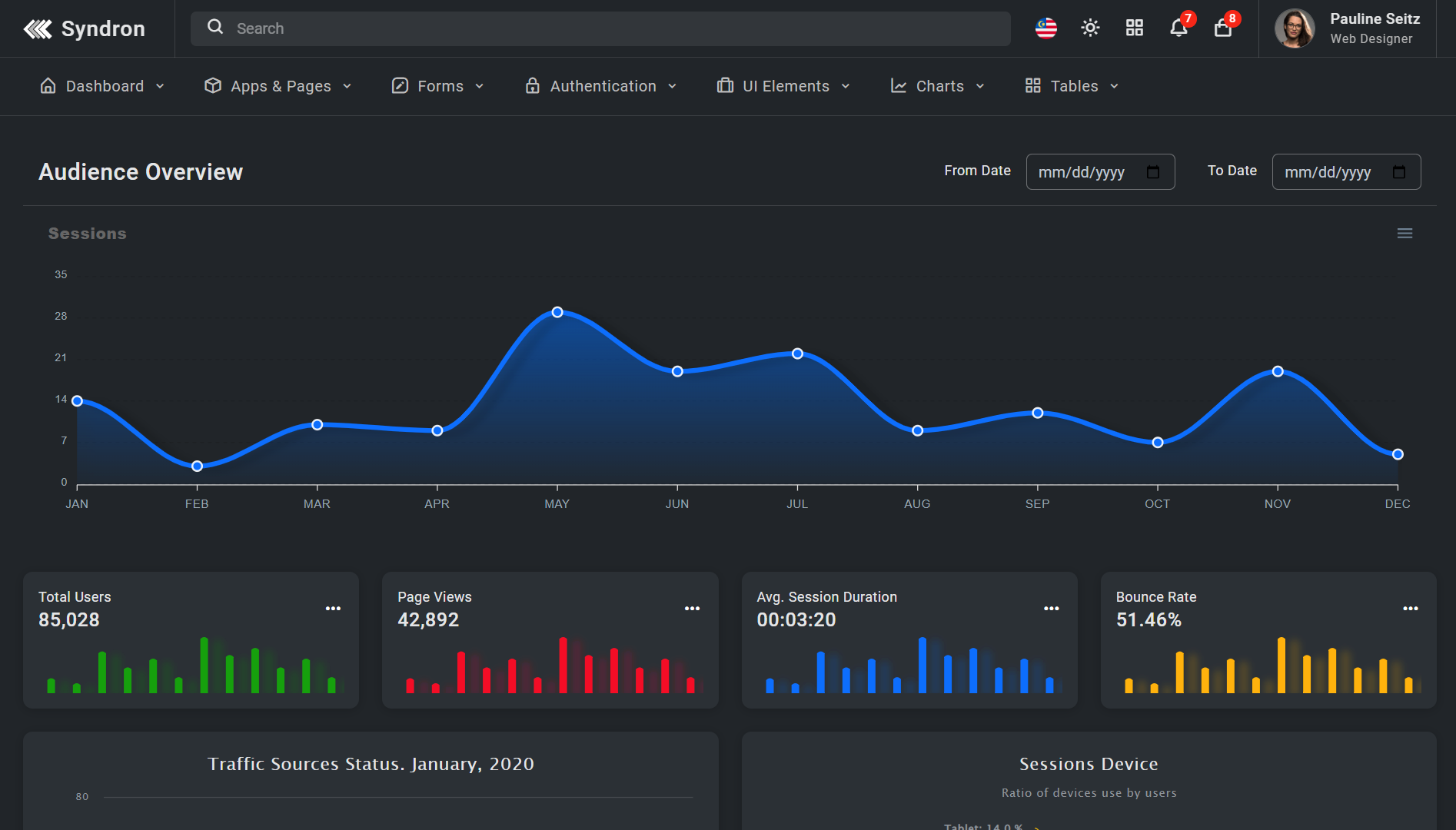1456x830 pixels.
Task: Open notifications bell with 7 alerts
Action: [x=1178, y=29]
